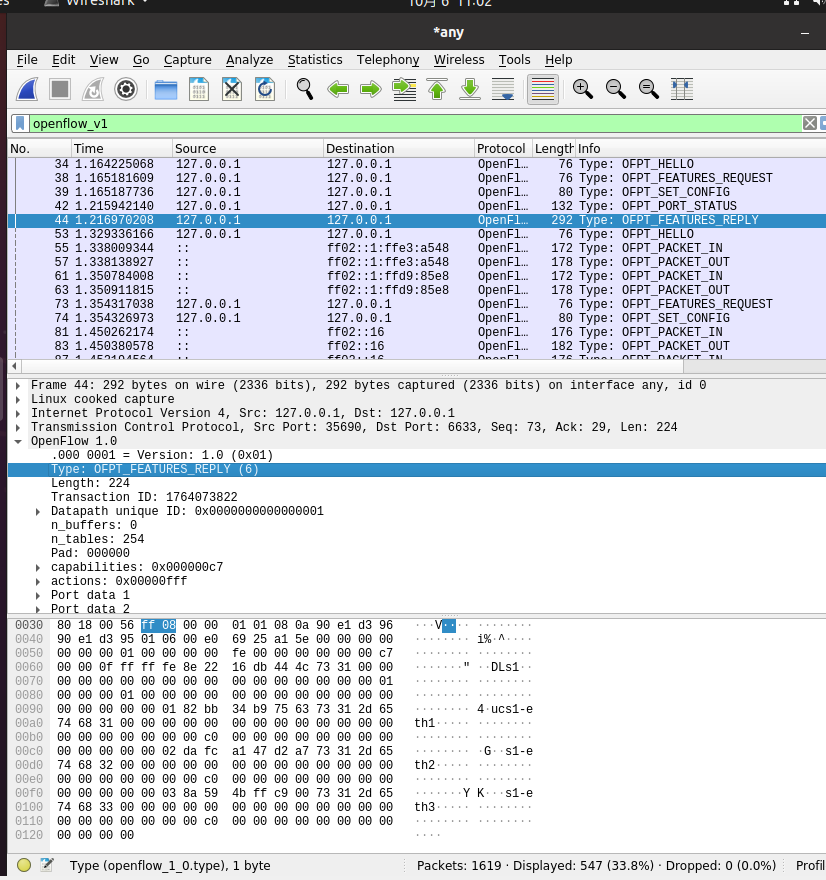The image size is (826, 880).
Task: Reset text to normal size
Action: coord(649,89)
